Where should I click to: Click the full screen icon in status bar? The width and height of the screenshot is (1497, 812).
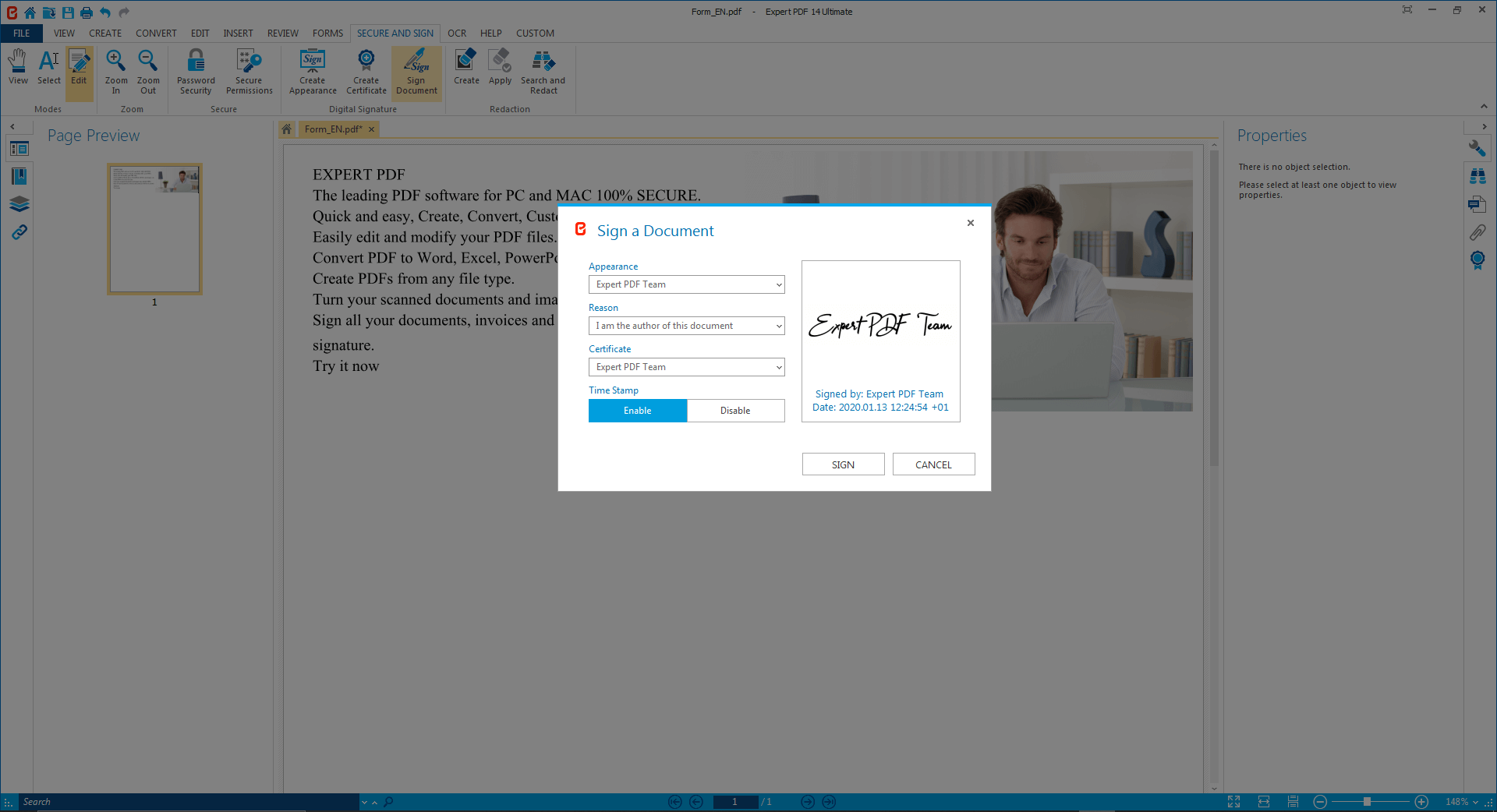1233,801
